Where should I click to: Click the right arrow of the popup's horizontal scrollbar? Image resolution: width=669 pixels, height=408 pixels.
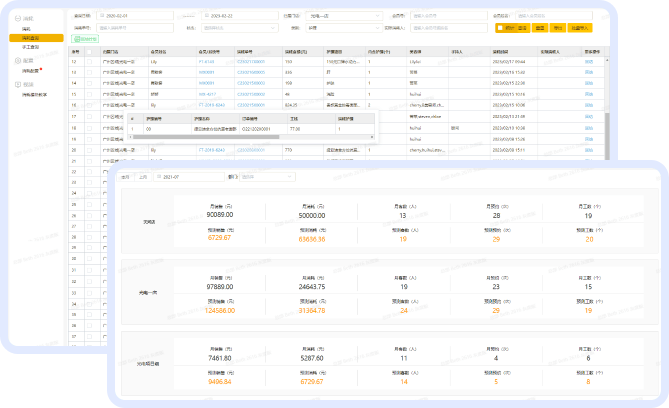click(x=372, y=137)
